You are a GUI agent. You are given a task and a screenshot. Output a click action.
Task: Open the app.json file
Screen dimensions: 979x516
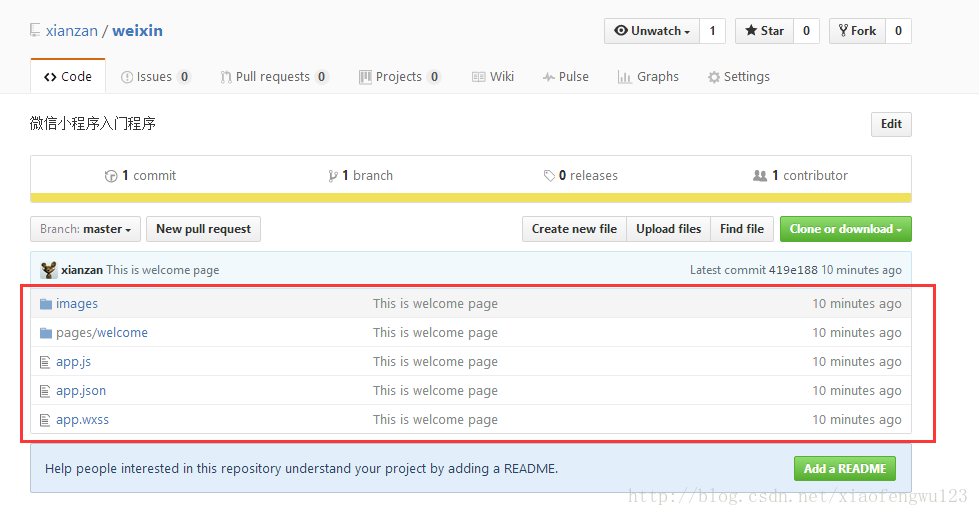81,390
